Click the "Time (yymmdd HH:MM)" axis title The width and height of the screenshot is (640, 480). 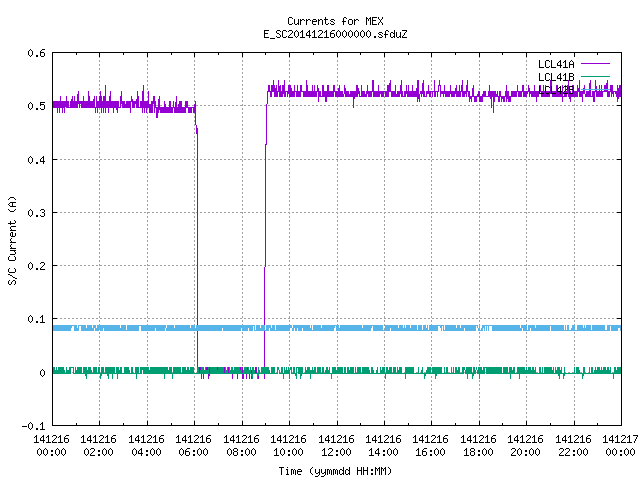click(x=335, y=471)
